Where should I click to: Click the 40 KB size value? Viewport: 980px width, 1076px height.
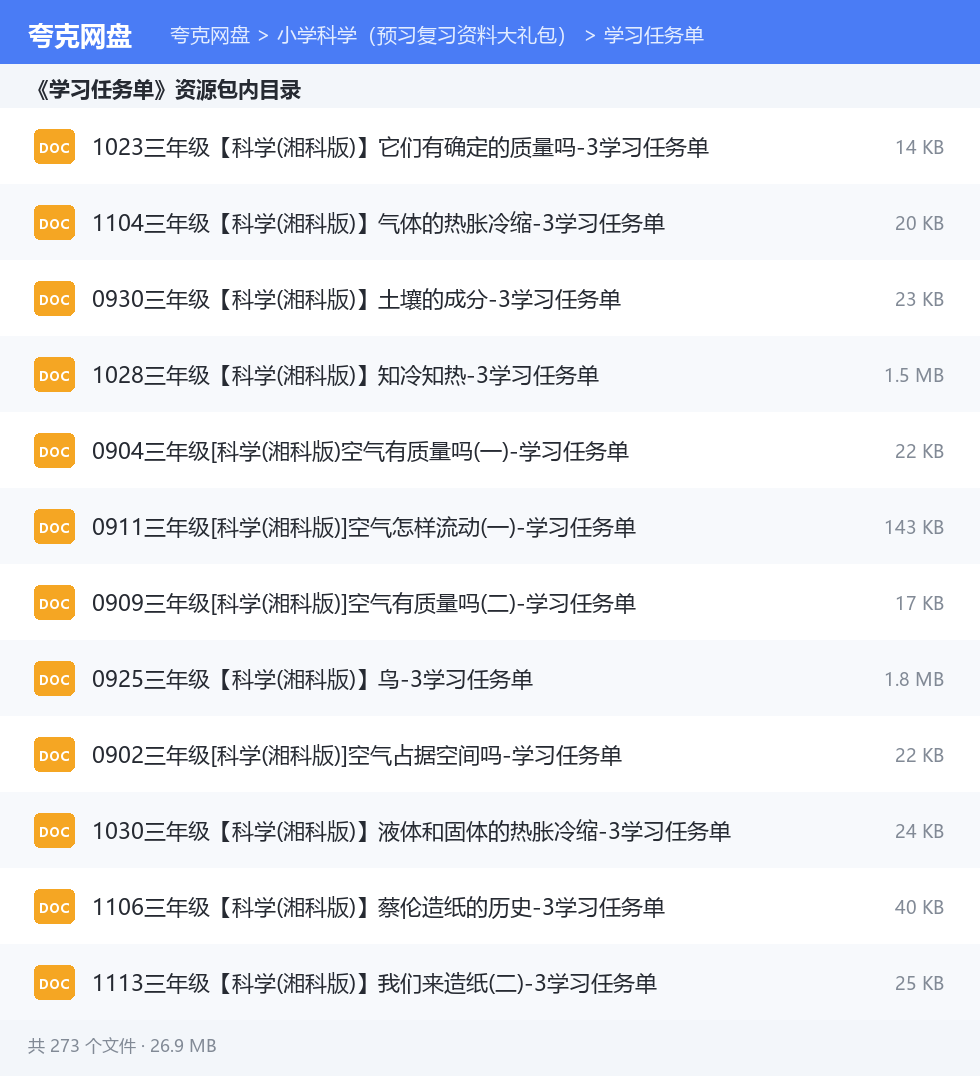pyautogui.click(x=920, y=907)
